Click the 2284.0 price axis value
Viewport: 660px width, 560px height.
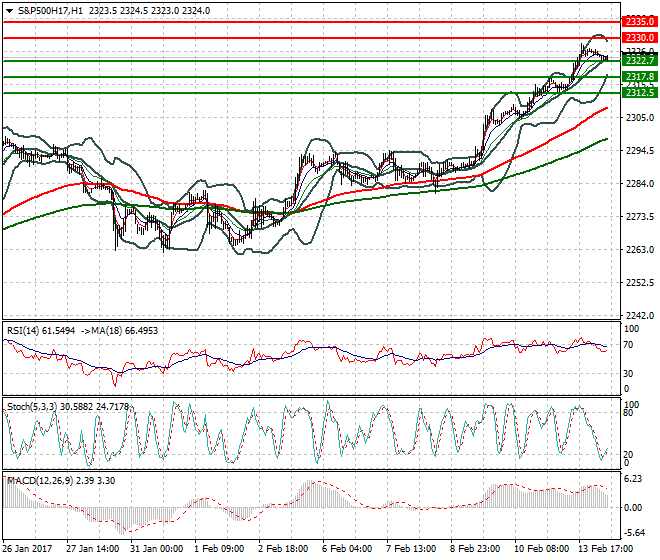(x=640, y=184)
